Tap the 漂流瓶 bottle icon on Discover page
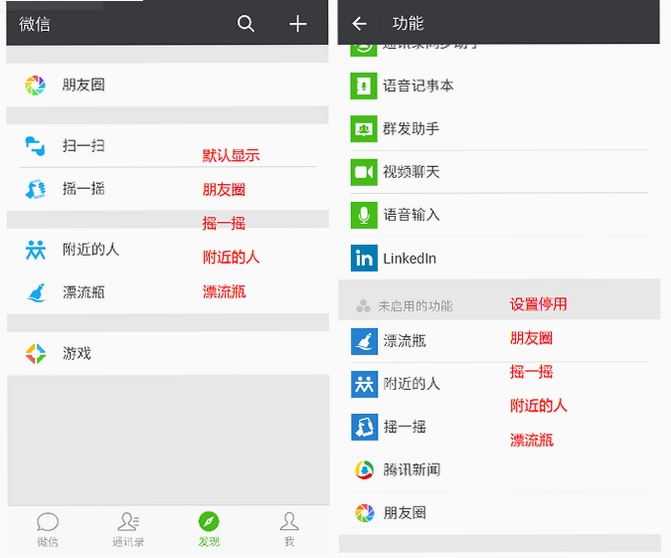Viewport: 671px width, 558px height. (36, 293)
